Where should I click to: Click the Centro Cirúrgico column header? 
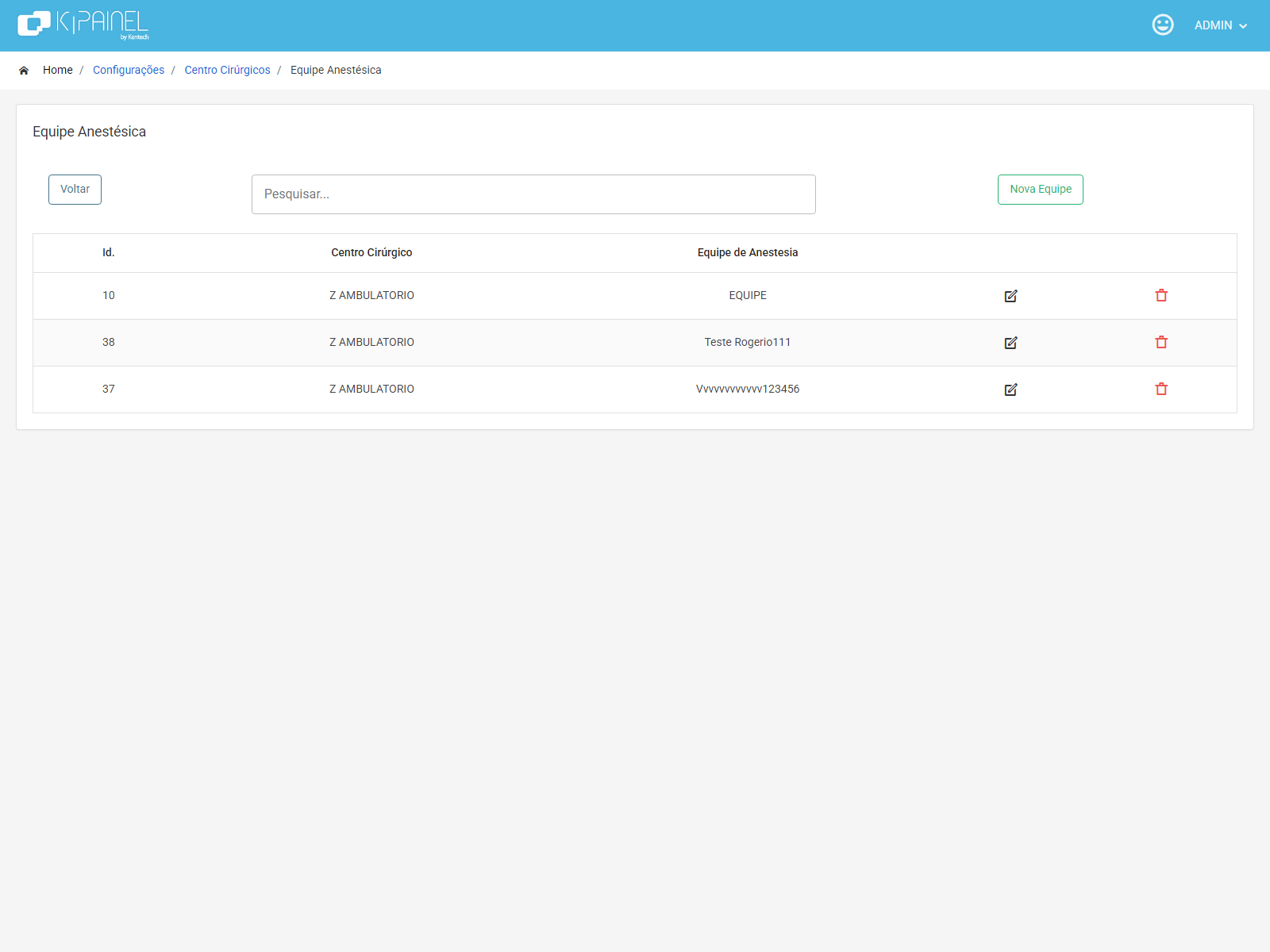click(371, 252)
